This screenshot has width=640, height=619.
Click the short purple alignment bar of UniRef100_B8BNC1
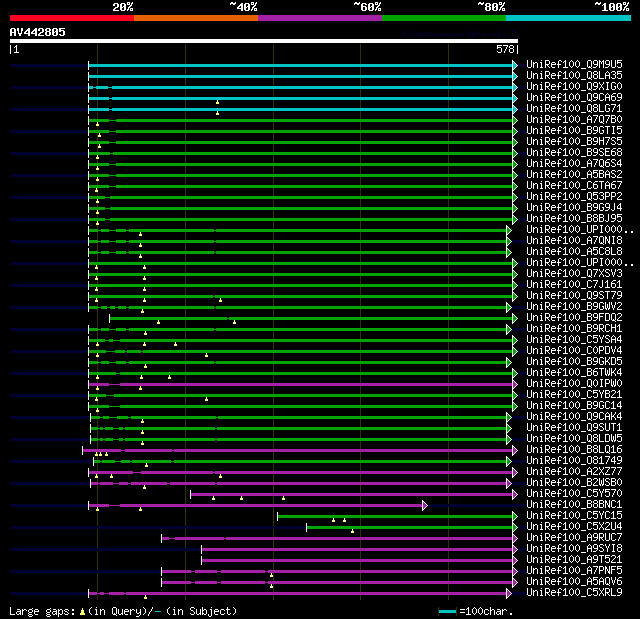258,506
